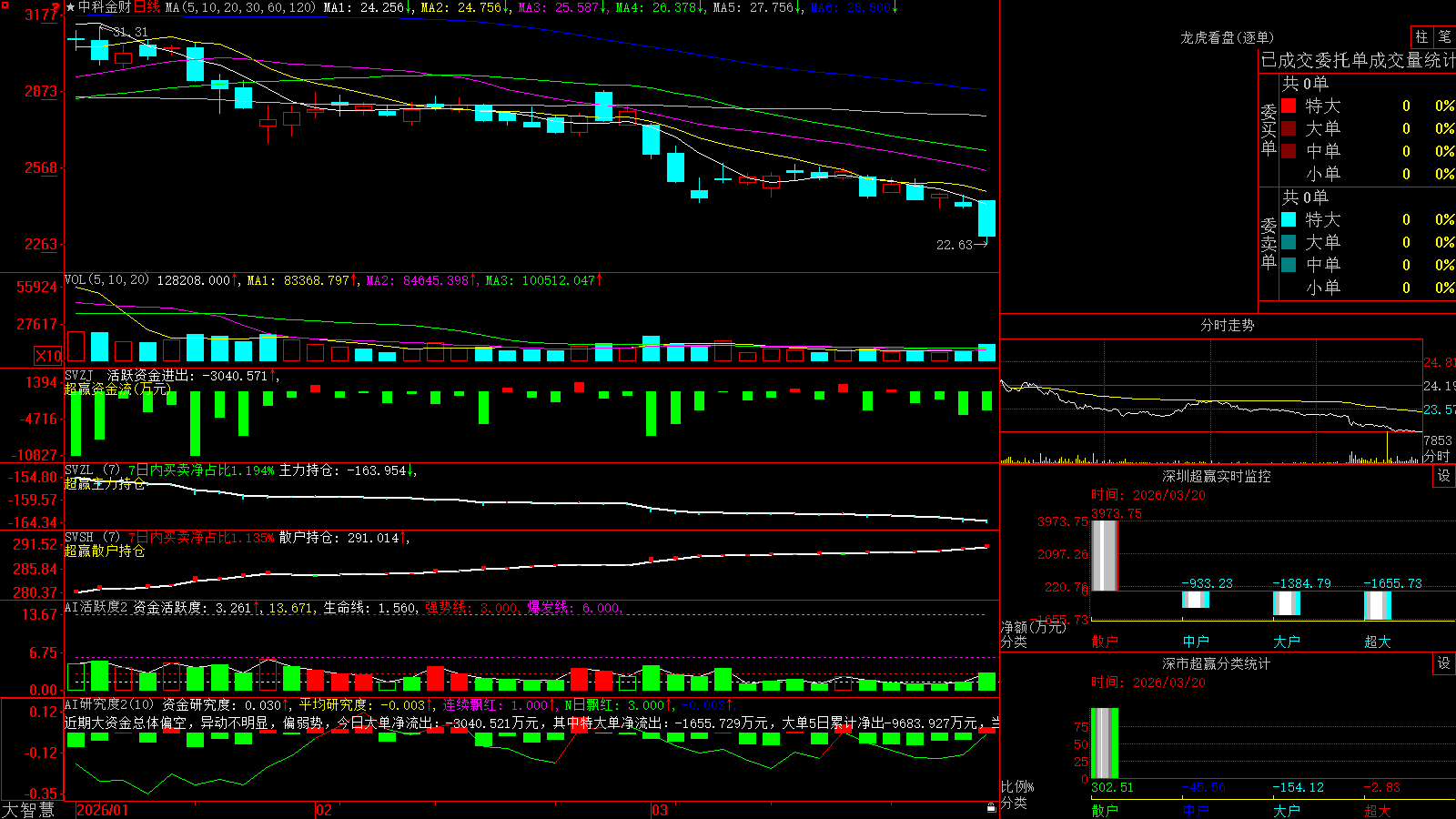Click the X10 volume scale box
Viewport: 1456px width, 819px height.
tap(48, 356)
